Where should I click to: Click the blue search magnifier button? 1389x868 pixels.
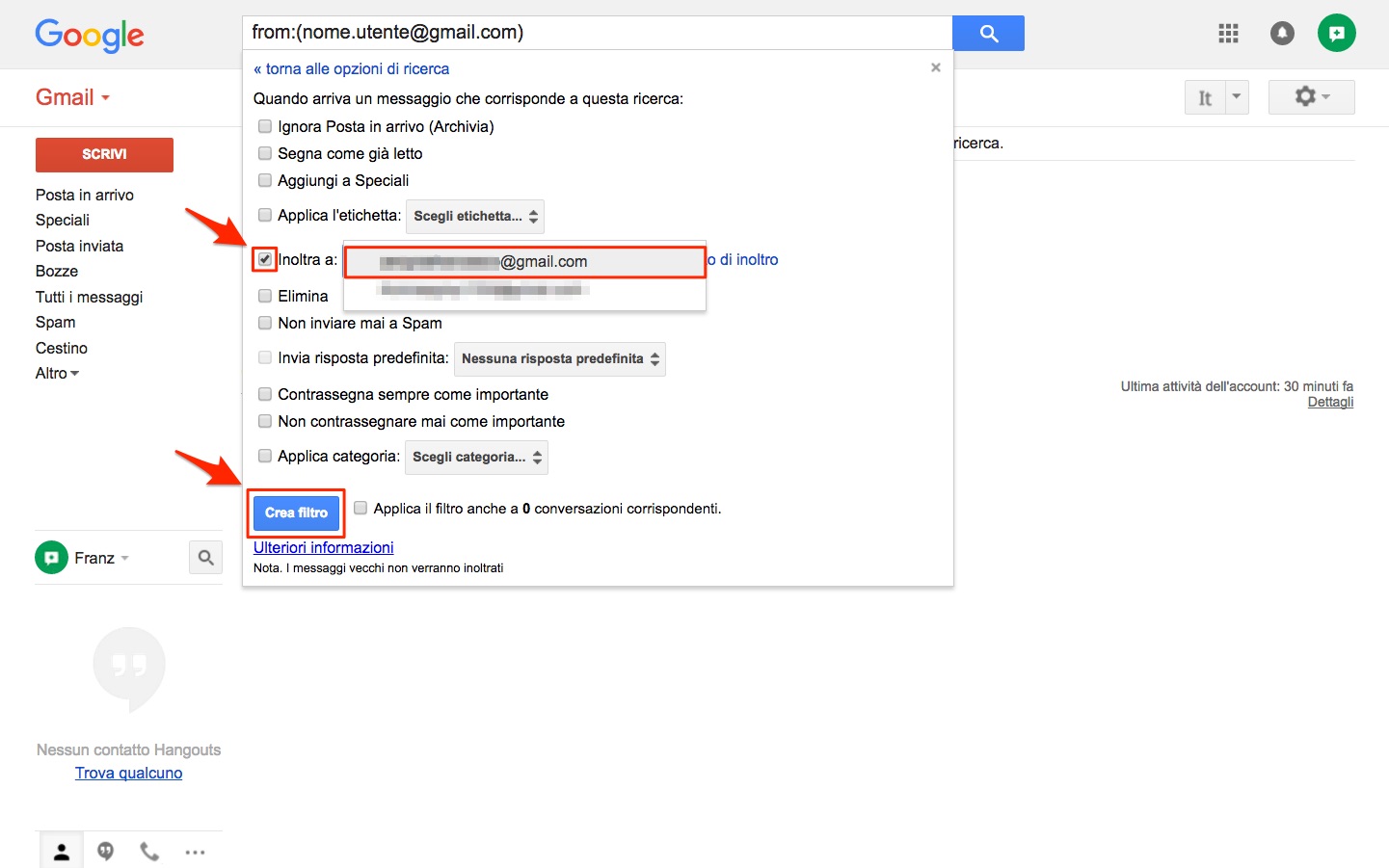click(x=988, y=33)
